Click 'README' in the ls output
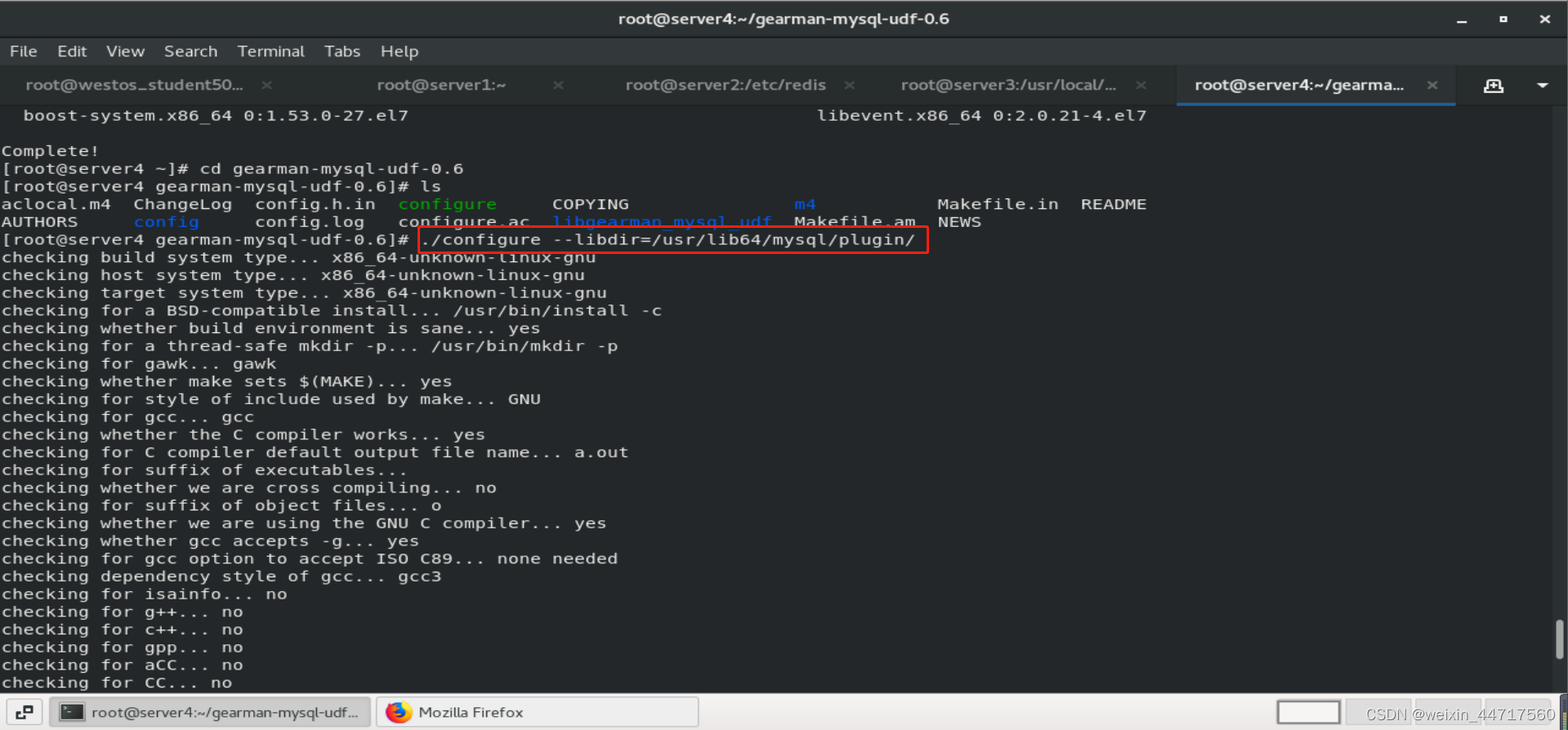 (1114, 204)
